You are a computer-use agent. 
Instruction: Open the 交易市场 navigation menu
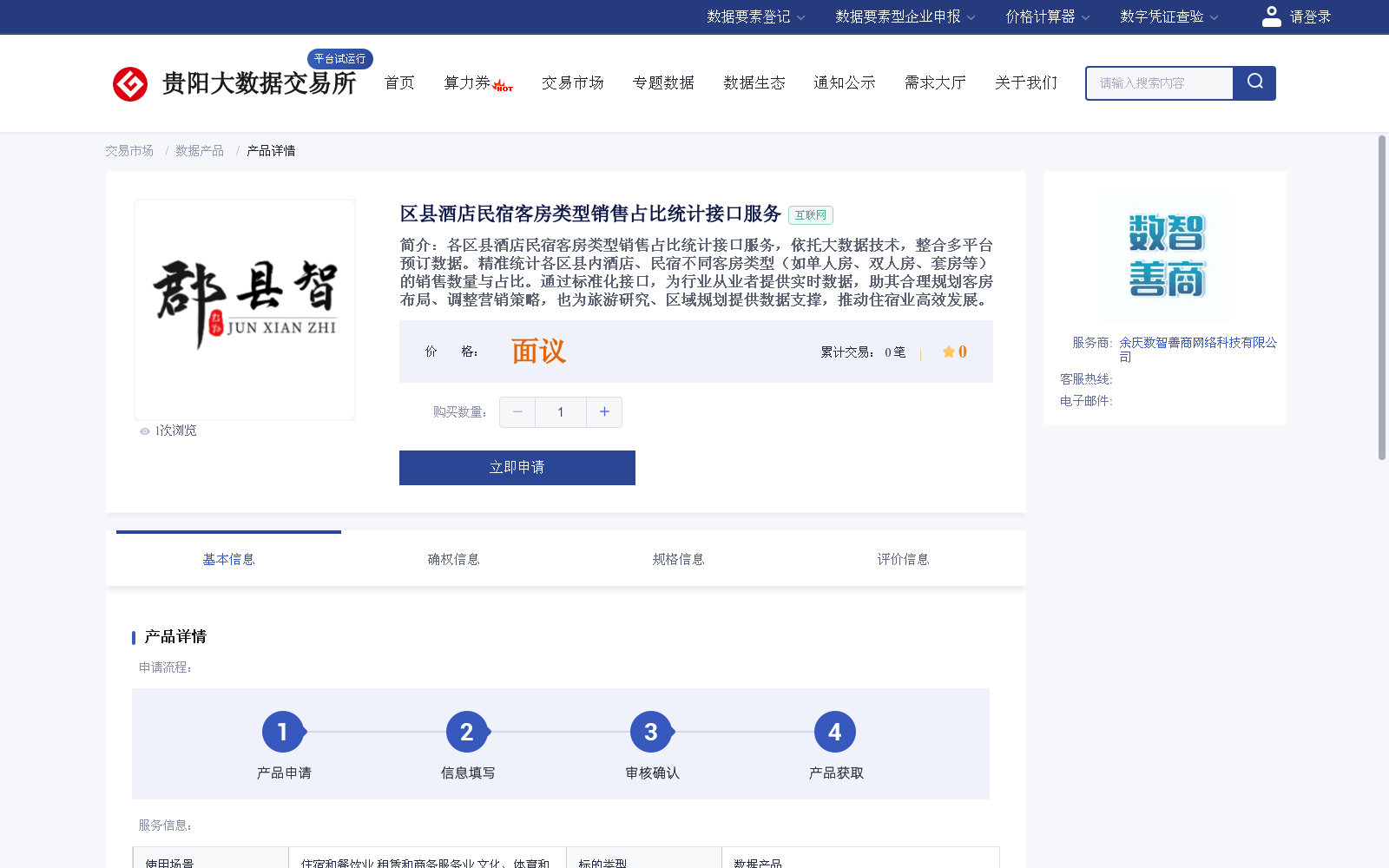(x=571, y=82)
